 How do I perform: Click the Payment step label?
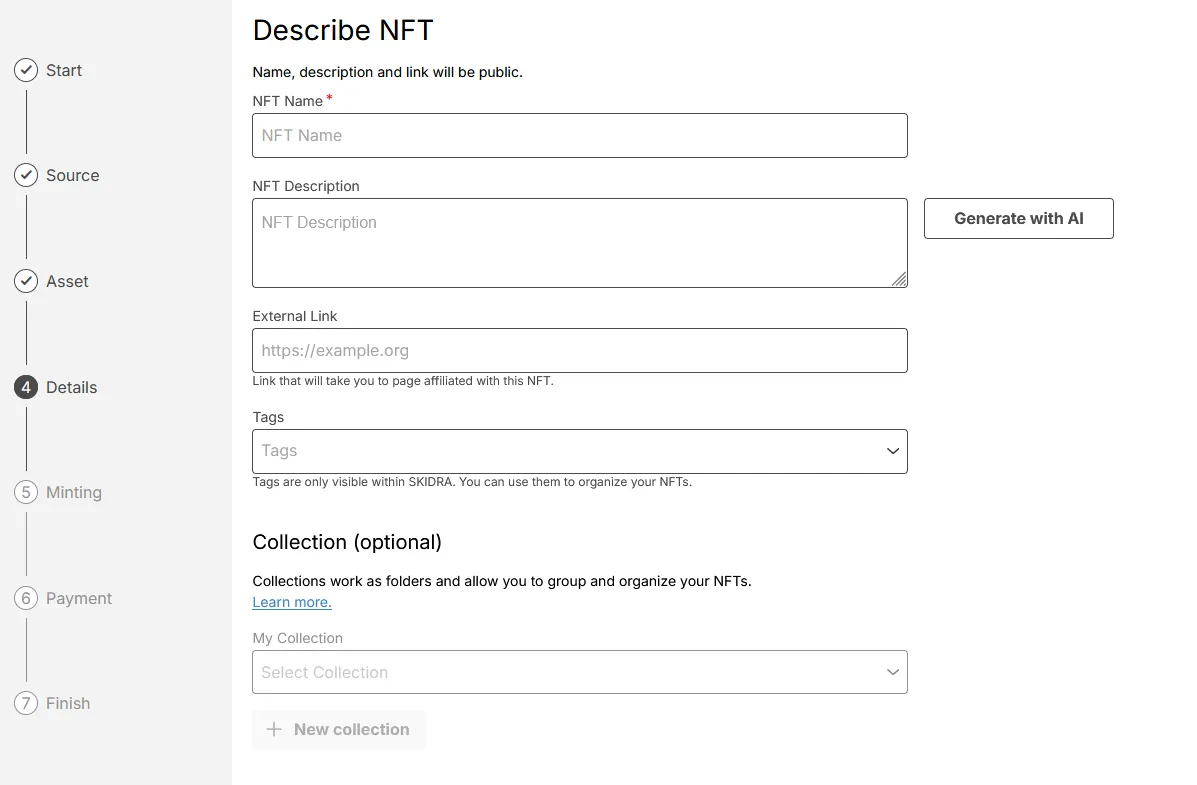coord(79,598)
